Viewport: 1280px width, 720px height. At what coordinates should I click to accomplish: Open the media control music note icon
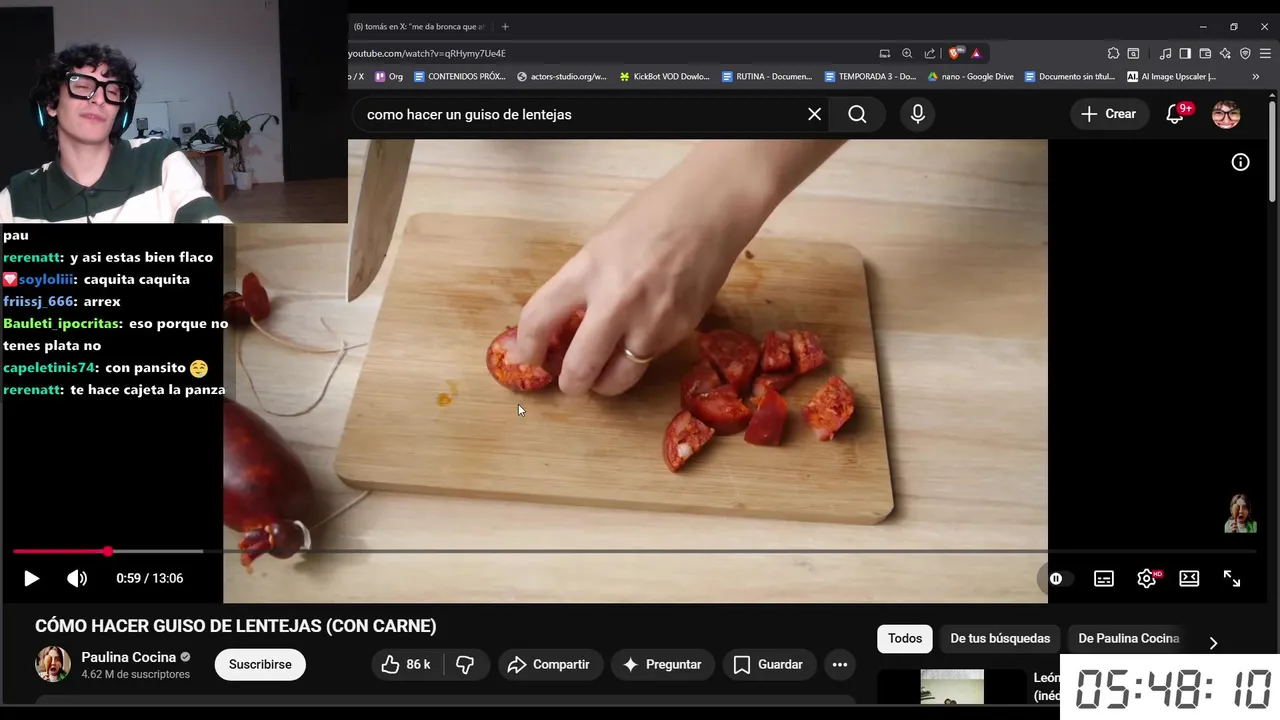point(1165,53)
